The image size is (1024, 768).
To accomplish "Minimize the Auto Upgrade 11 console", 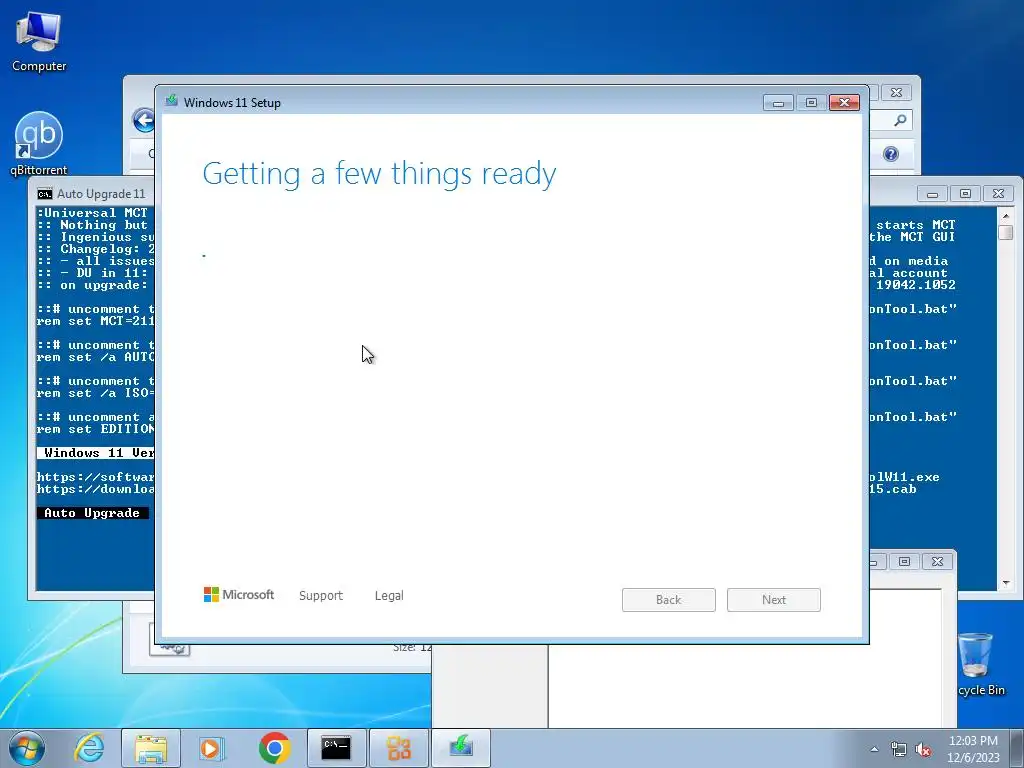I will [933, 194].
